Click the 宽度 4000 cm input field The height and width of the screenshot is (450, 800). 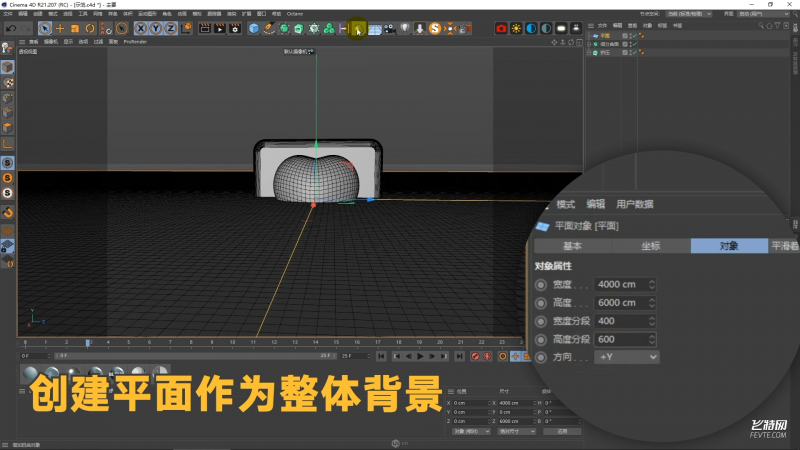[x=624, y=284]
